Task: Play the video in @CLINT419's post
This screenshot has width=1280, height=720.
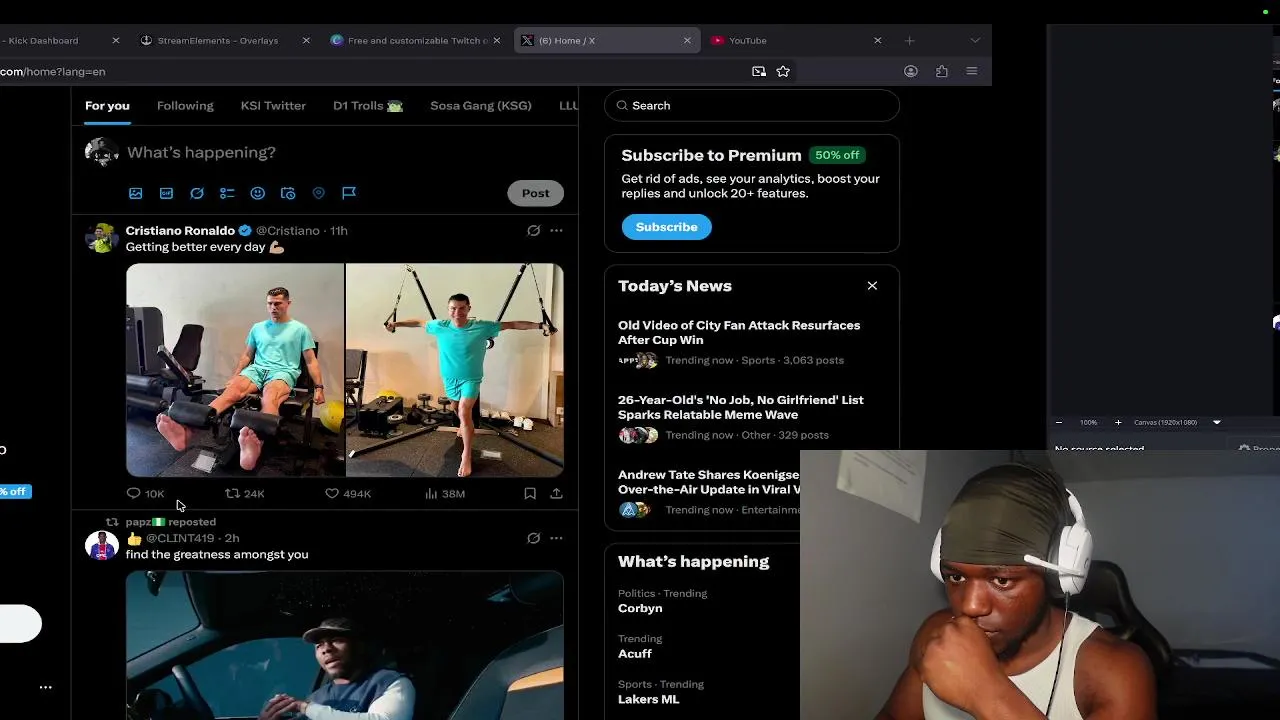Action: (x=345, y=645)
